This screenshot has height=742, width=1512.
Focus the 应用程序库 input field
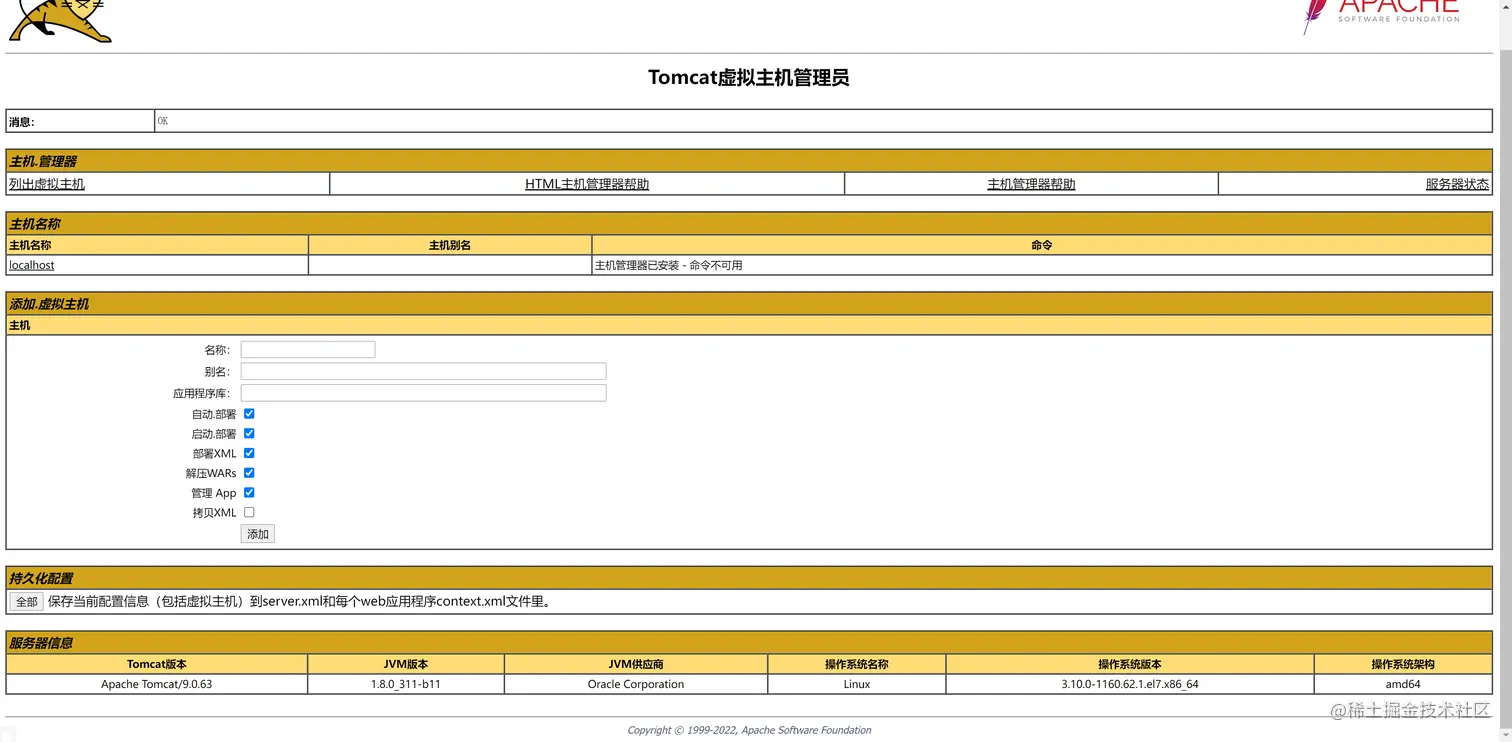(423, 393)
